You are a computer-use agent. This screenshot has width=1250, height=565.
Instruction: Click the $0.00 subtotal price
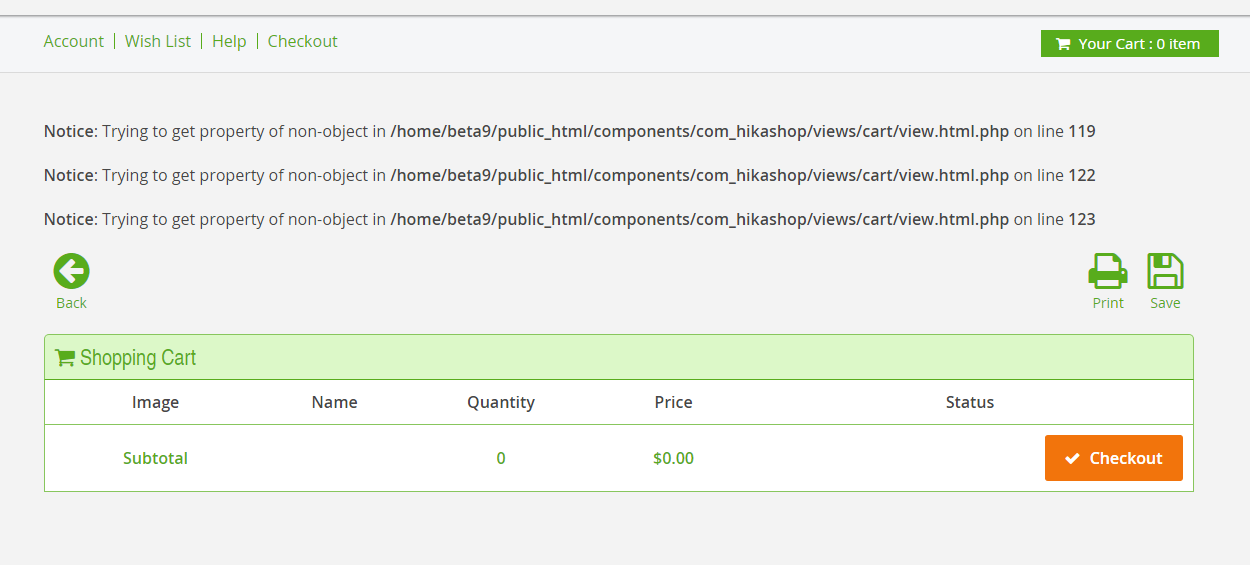tap(673, 458)
